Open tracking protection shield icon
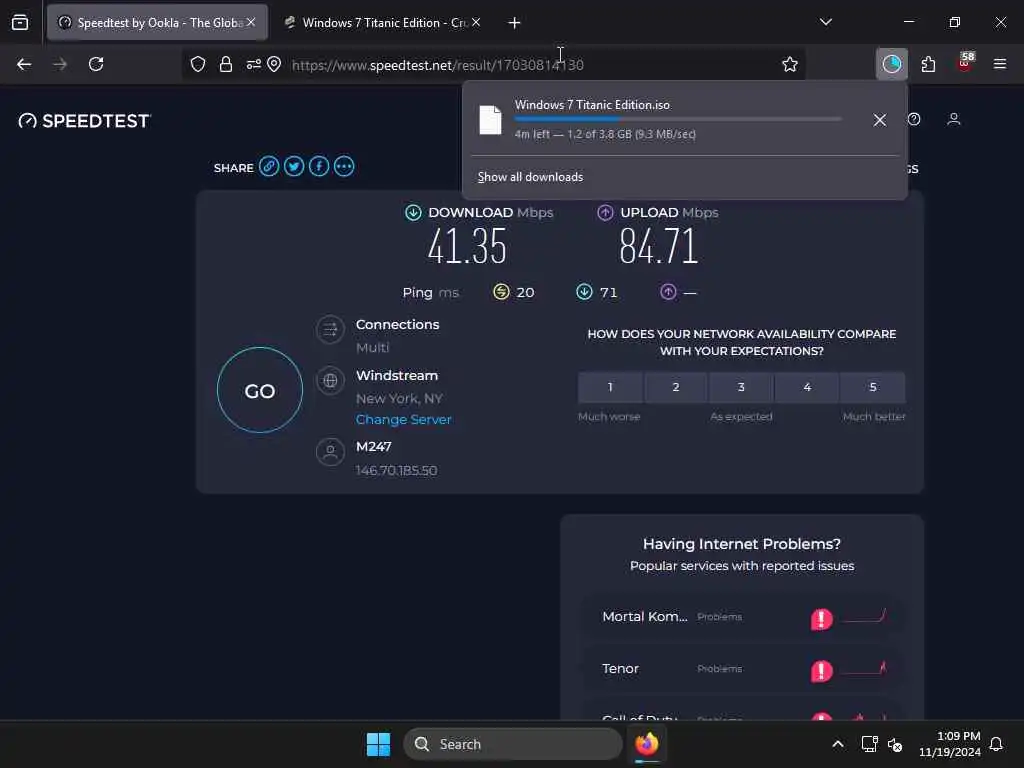Image resolution: width=1024 pixels, height=768 pixels. (198, 64)
